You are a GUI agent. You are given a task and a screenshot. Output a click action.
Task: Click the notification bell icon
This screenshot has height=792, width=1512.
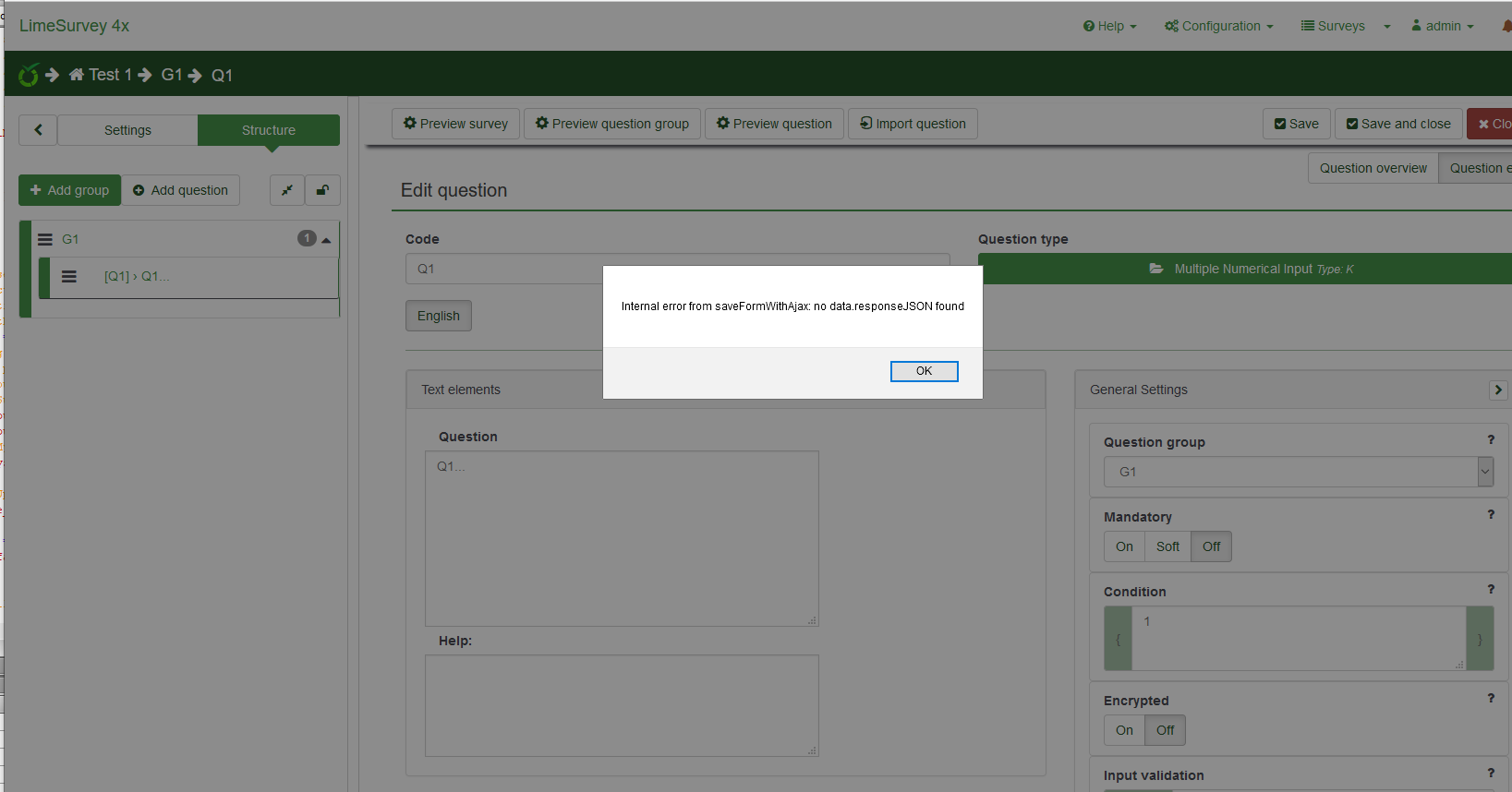point(1506,26)
